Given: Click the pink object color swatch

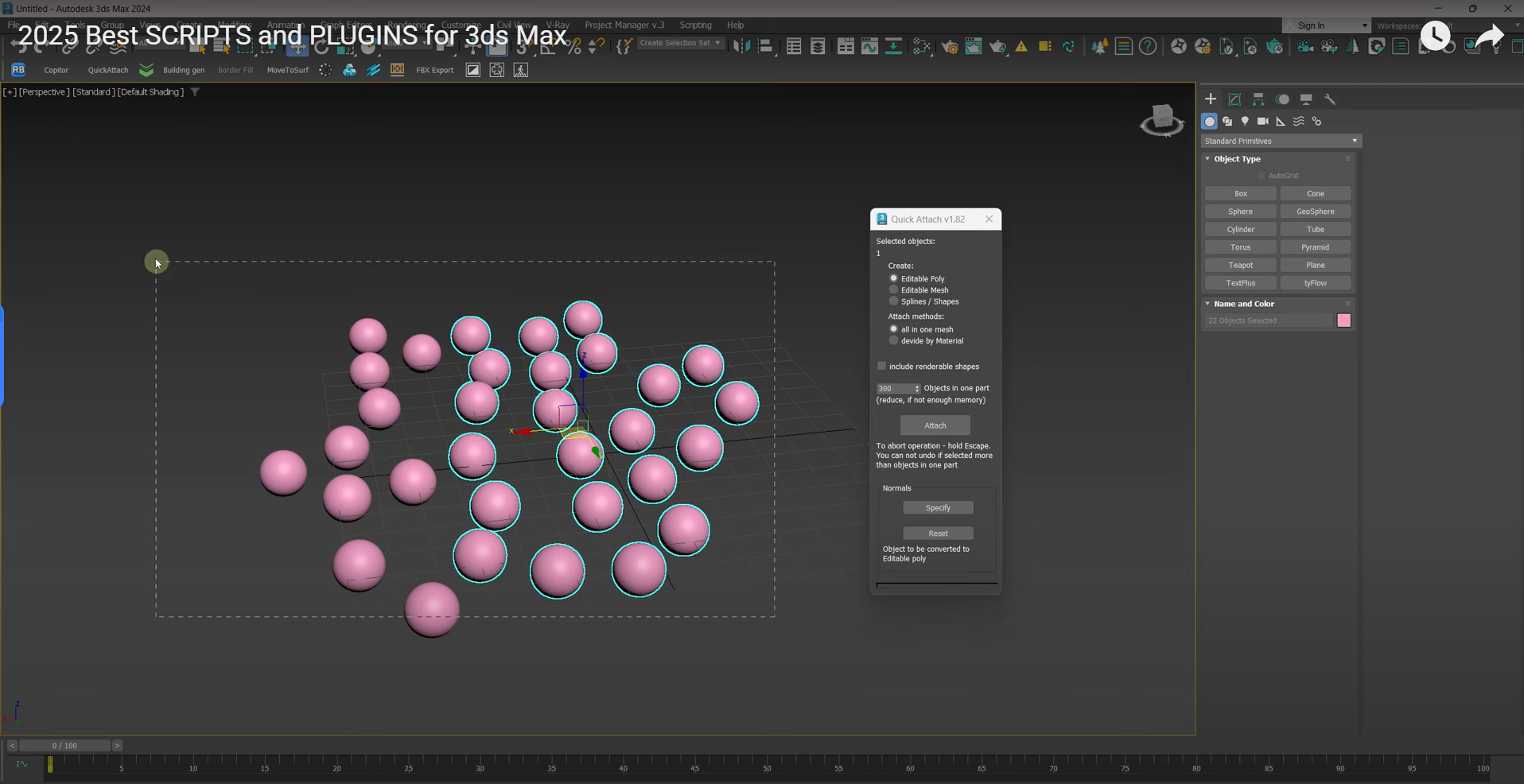Looking at the screenshot, I should coord(1344,320).
